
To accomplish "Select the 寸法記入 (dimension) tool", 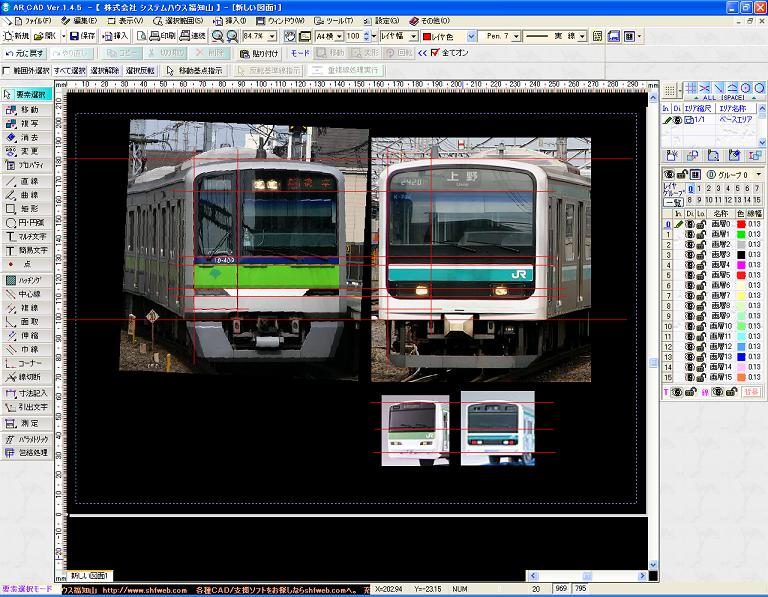I will point(27,393).
